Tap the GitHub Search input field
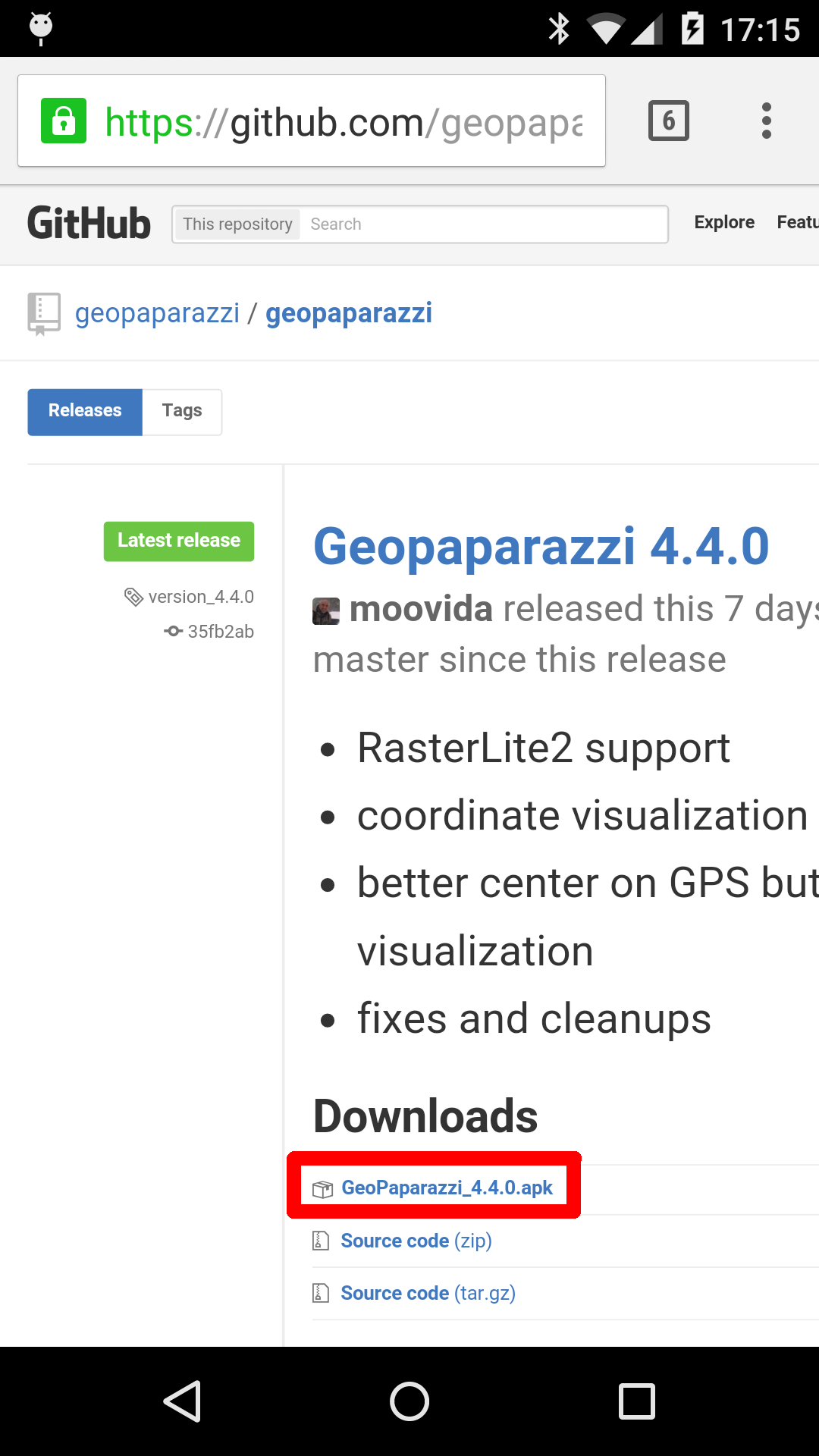 point(483,224)
